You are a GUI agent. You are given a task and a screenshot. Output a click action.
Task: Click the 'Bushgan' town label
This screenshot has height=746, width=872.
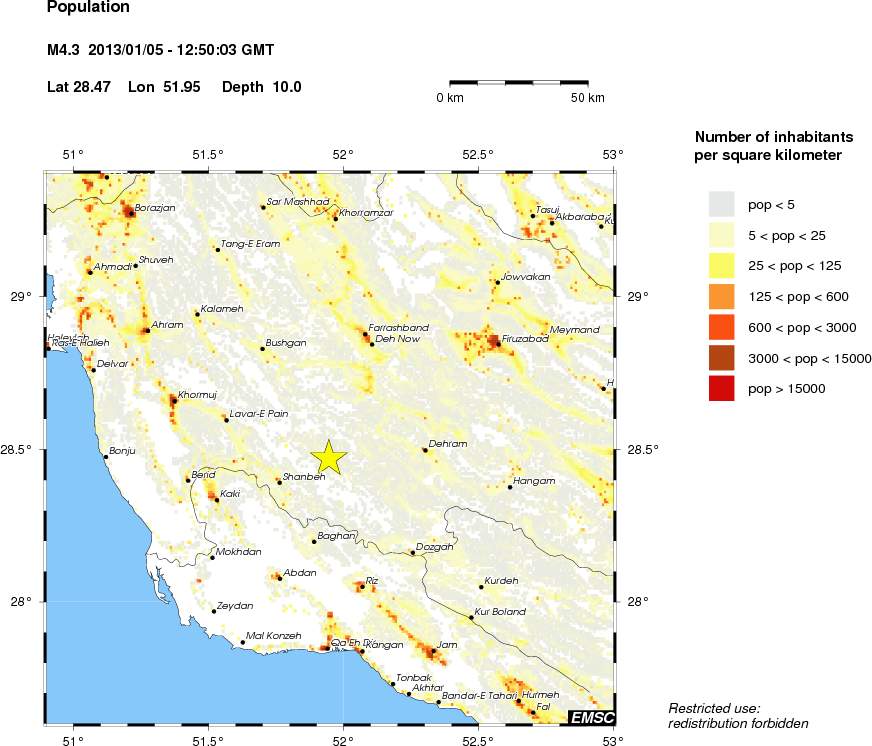[286, 343]
